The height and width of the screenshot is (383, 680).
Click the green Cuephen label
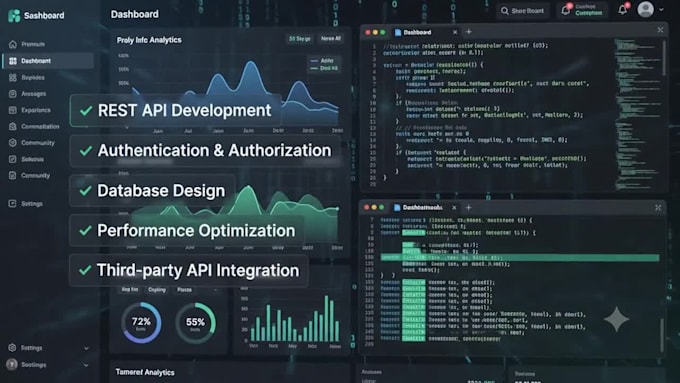point(588,13)
